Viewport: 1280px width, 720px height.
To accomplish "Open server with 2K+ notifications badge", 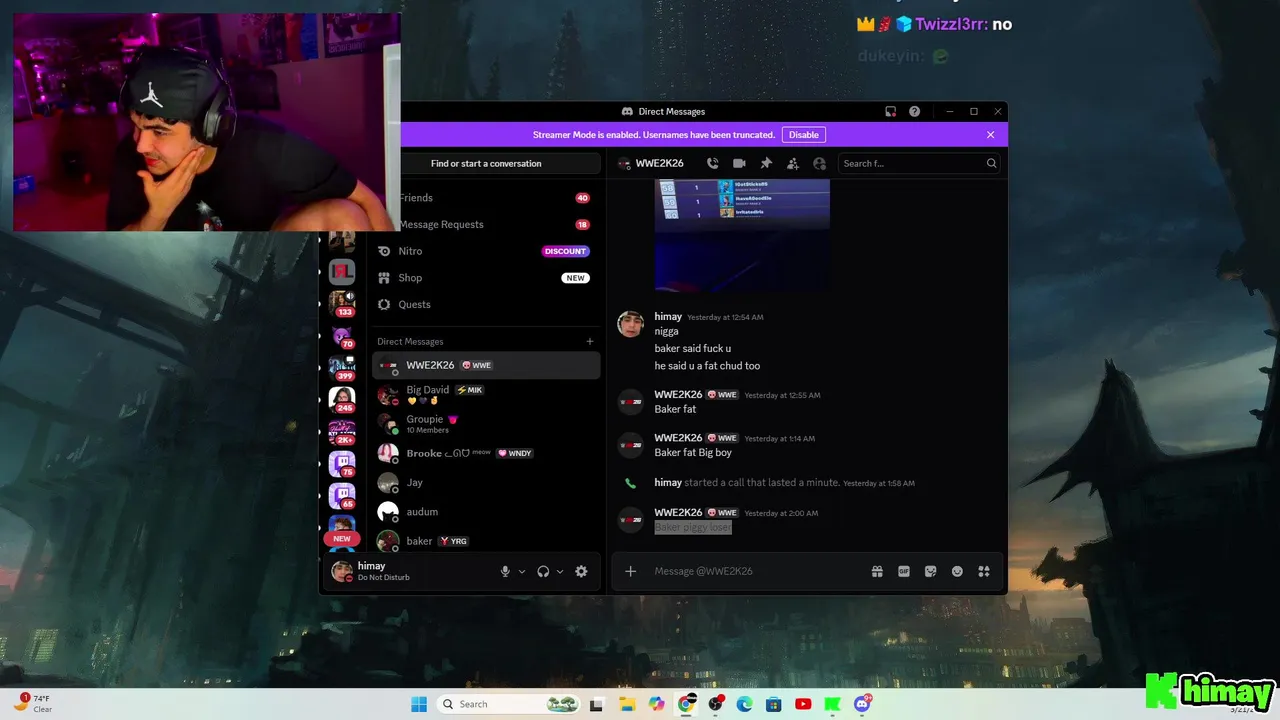I will click(x=342, y=432).
